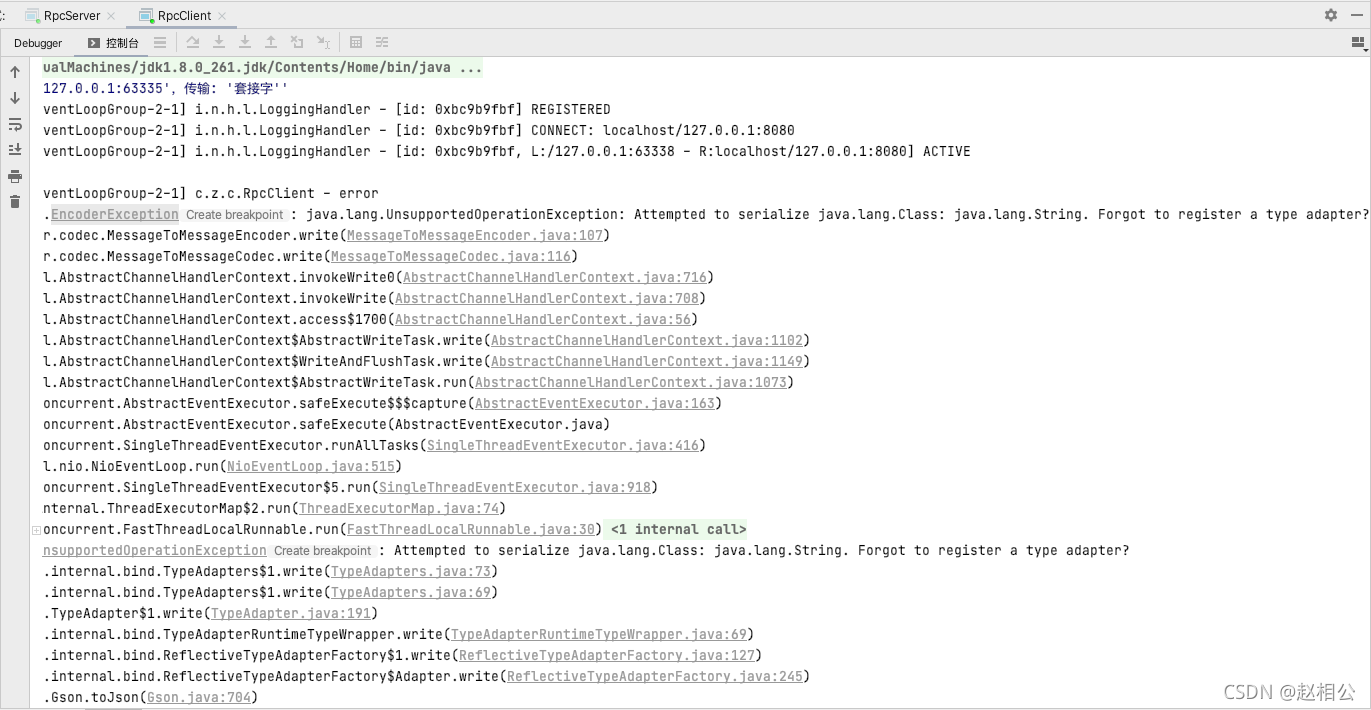Open the EncoderException link
The width and height of the screenshot is (1371, 710).
pos(115,214)
